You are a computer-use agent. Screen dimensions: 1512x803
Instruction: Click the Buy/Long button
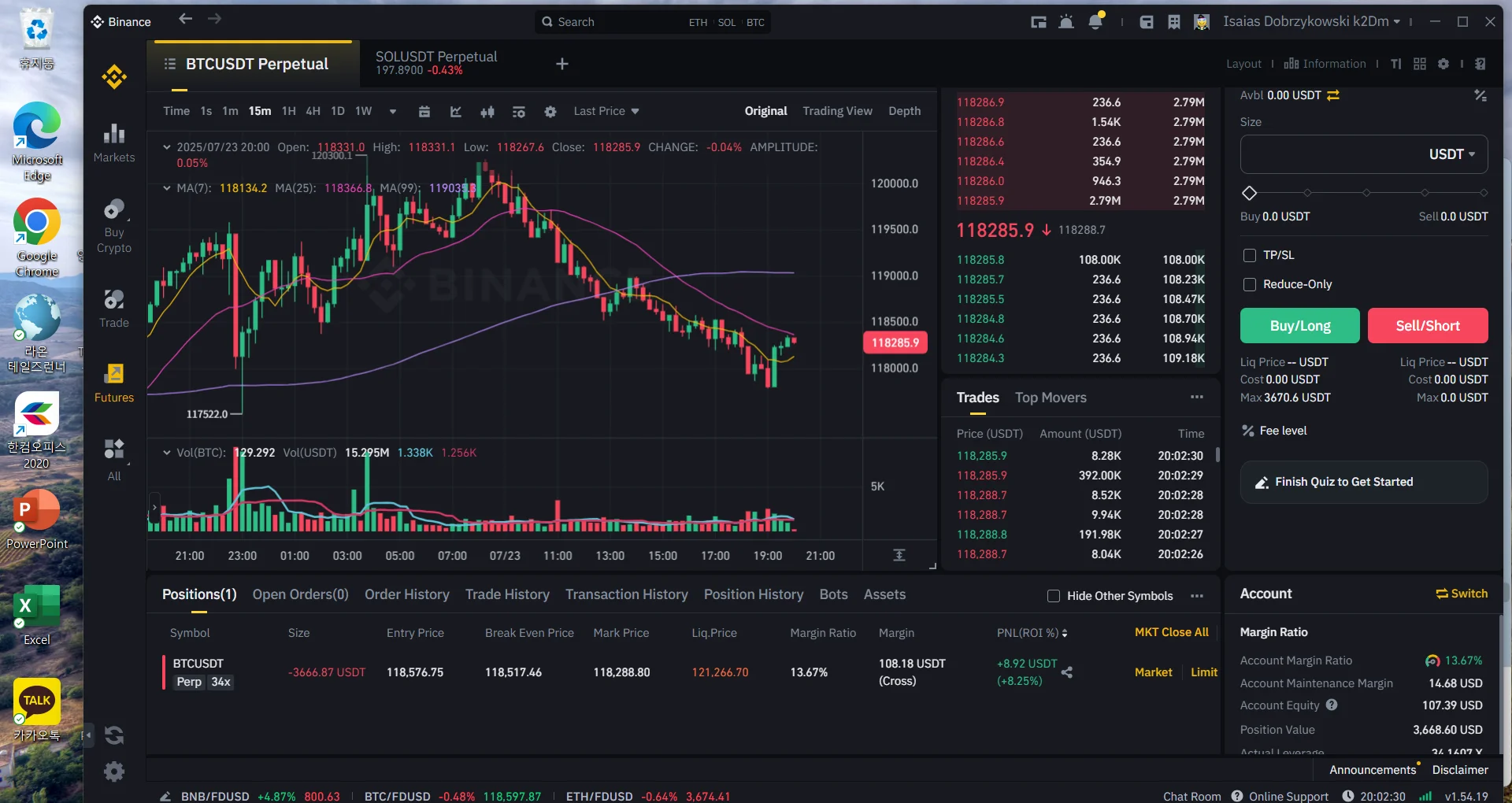(1300, 326)
